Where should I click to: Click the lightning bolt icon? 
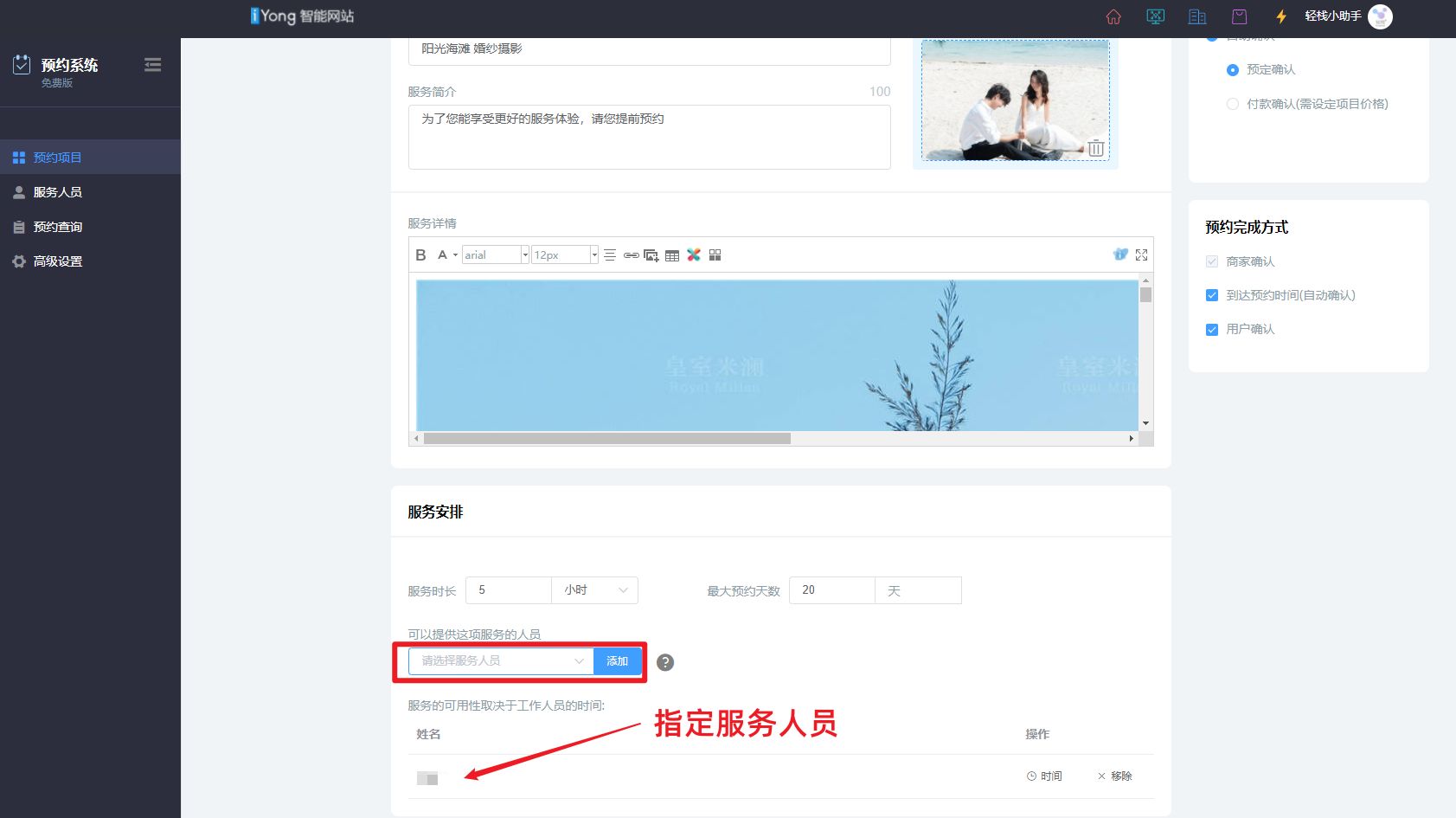(x=1281, y=16)
